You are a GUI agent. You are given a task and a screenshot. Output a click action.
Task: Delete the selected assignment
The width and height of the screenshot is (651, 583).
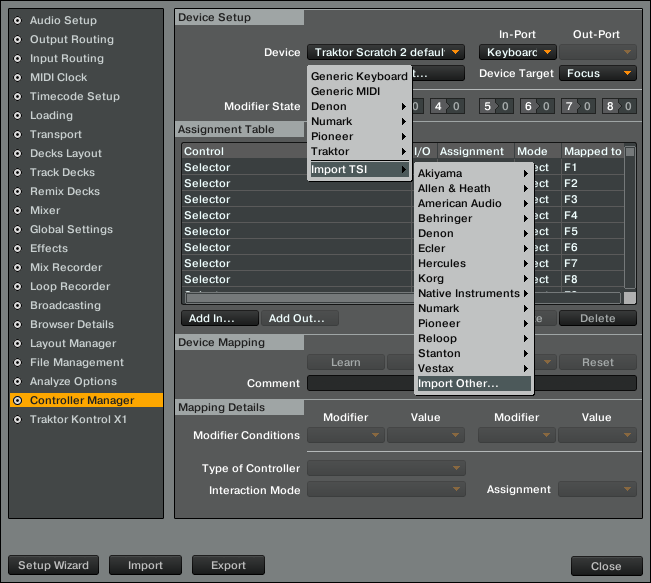point(597,318)
